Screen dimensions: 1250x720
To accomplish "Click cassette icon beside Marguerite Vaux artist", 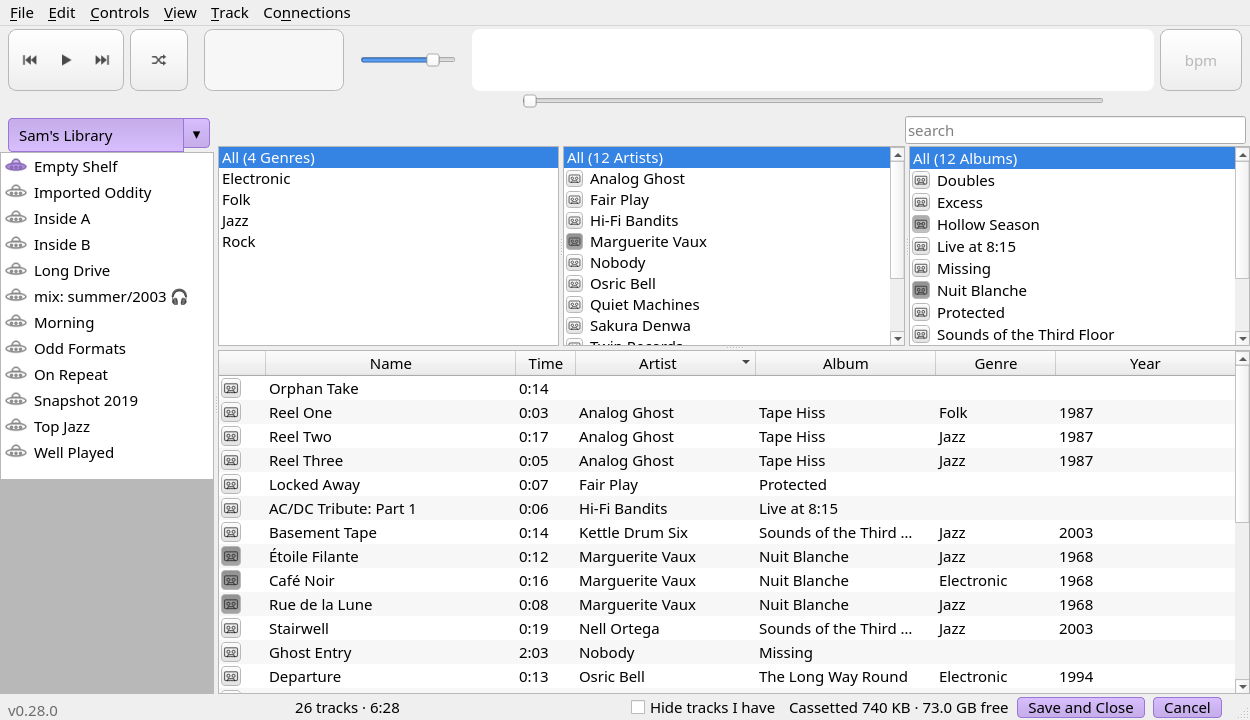I will (x=574, y=242).
